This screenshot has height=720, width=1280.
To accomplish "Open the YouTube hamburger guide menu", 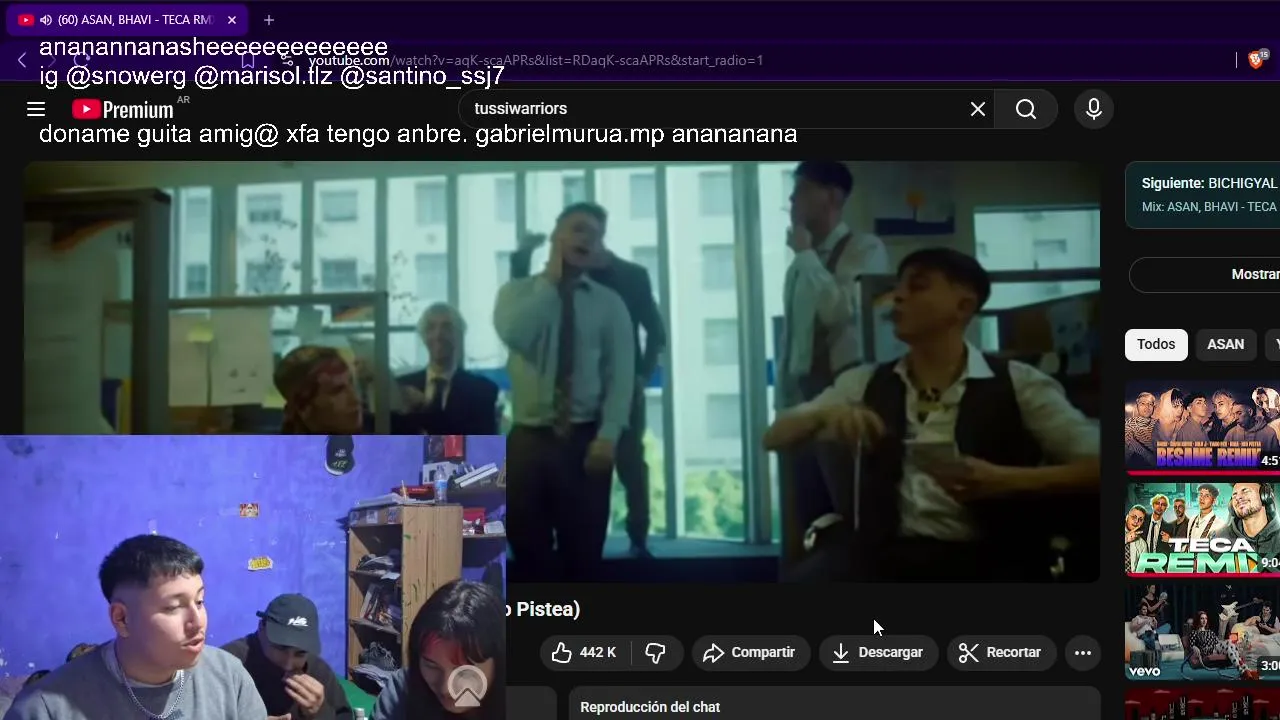I will tap(36, 109).
